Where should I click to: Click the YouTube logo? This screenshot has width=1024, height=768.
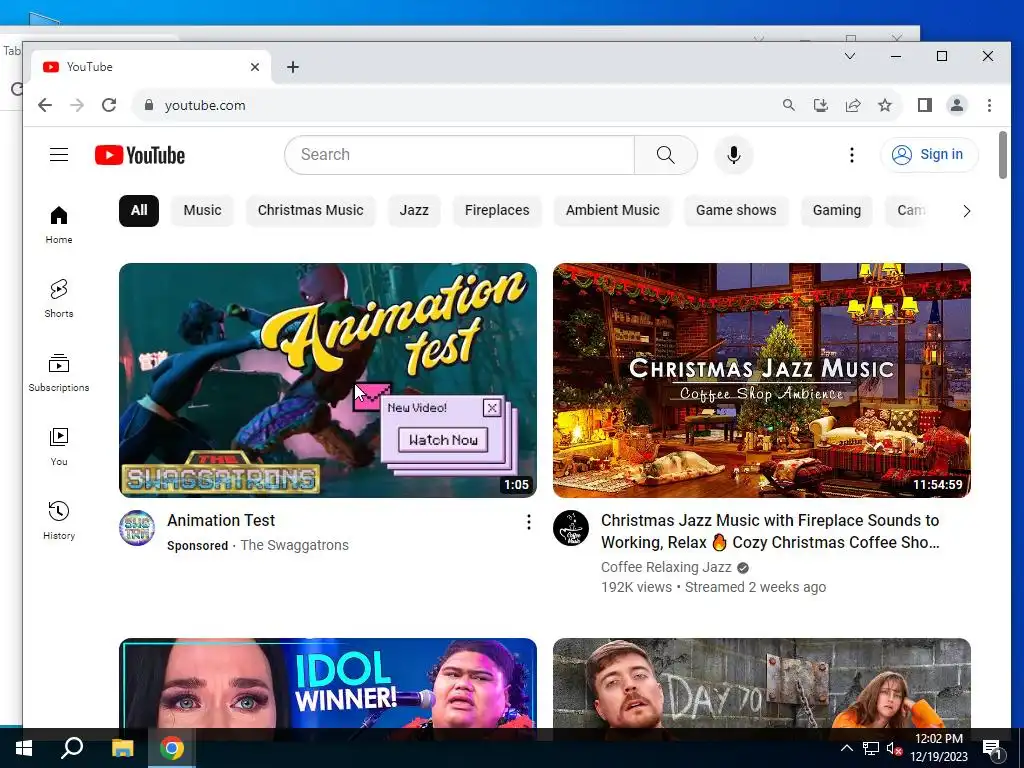click(x=140, y=155)
